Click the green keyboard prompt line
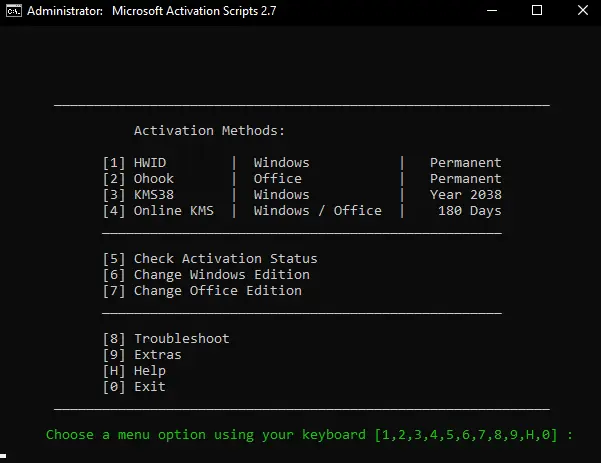 tap(309, 435)
